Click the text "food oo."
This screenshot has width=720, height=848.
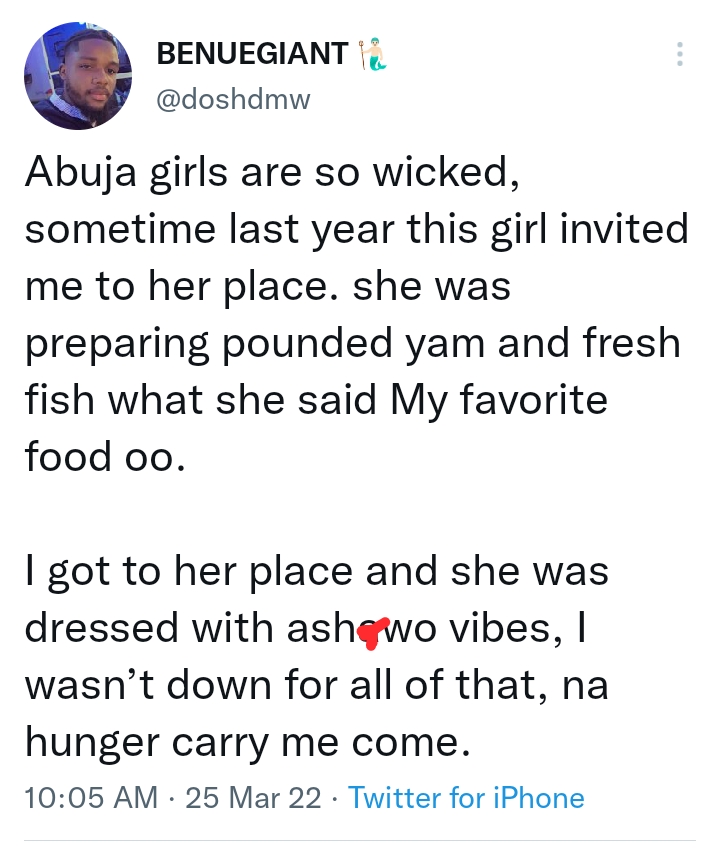105,457
